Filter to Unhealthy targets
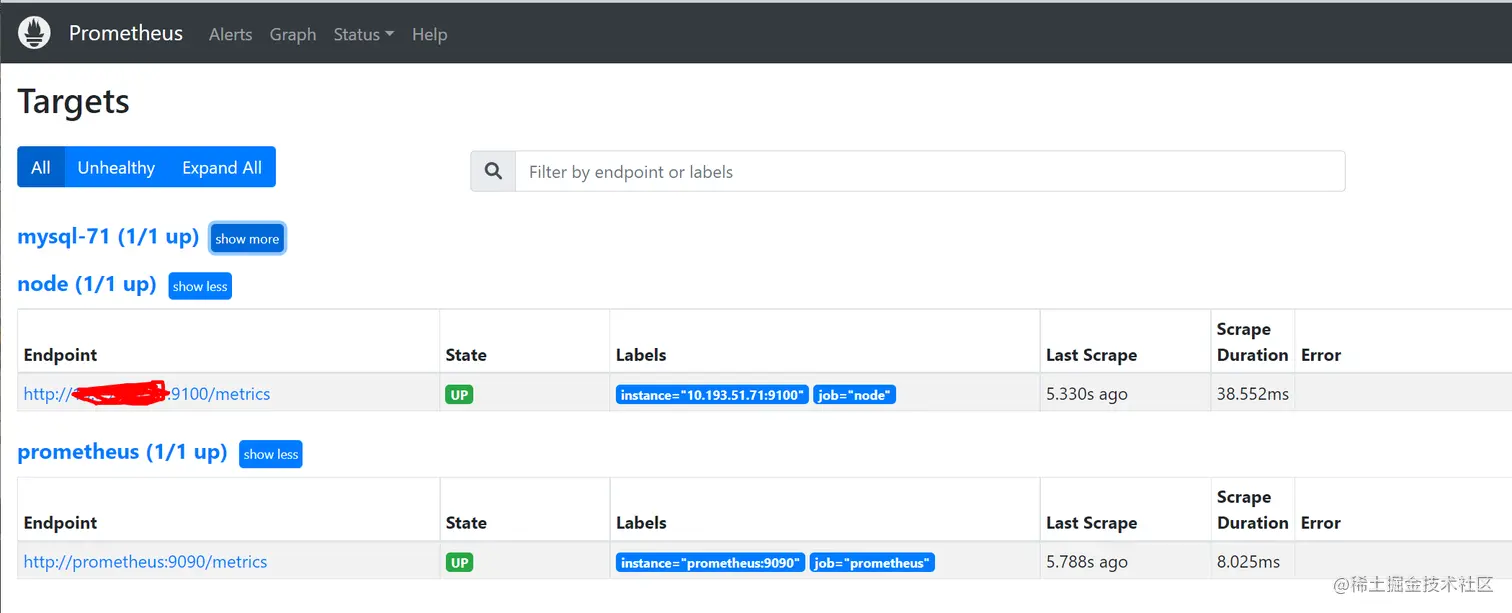This screenshot has width=1512, height=613. click(x=116, y=167)
